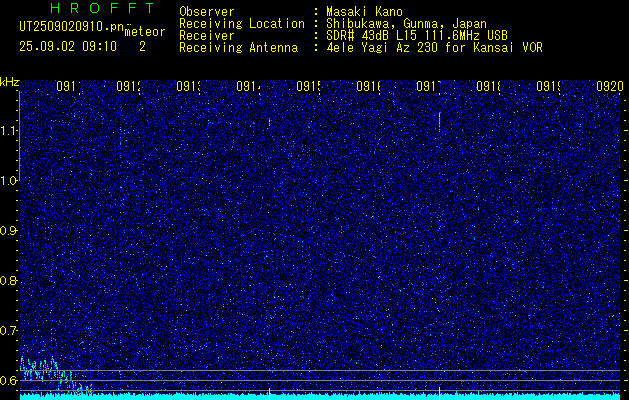Click the meteor count number 2
629x400 pixels.
[142, 47]
